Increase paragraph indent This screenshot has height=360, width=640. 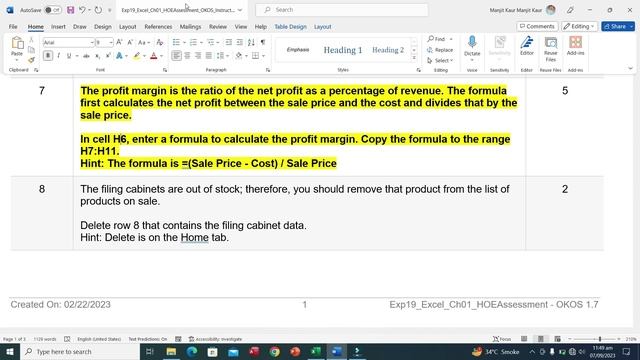coord(240,42)
